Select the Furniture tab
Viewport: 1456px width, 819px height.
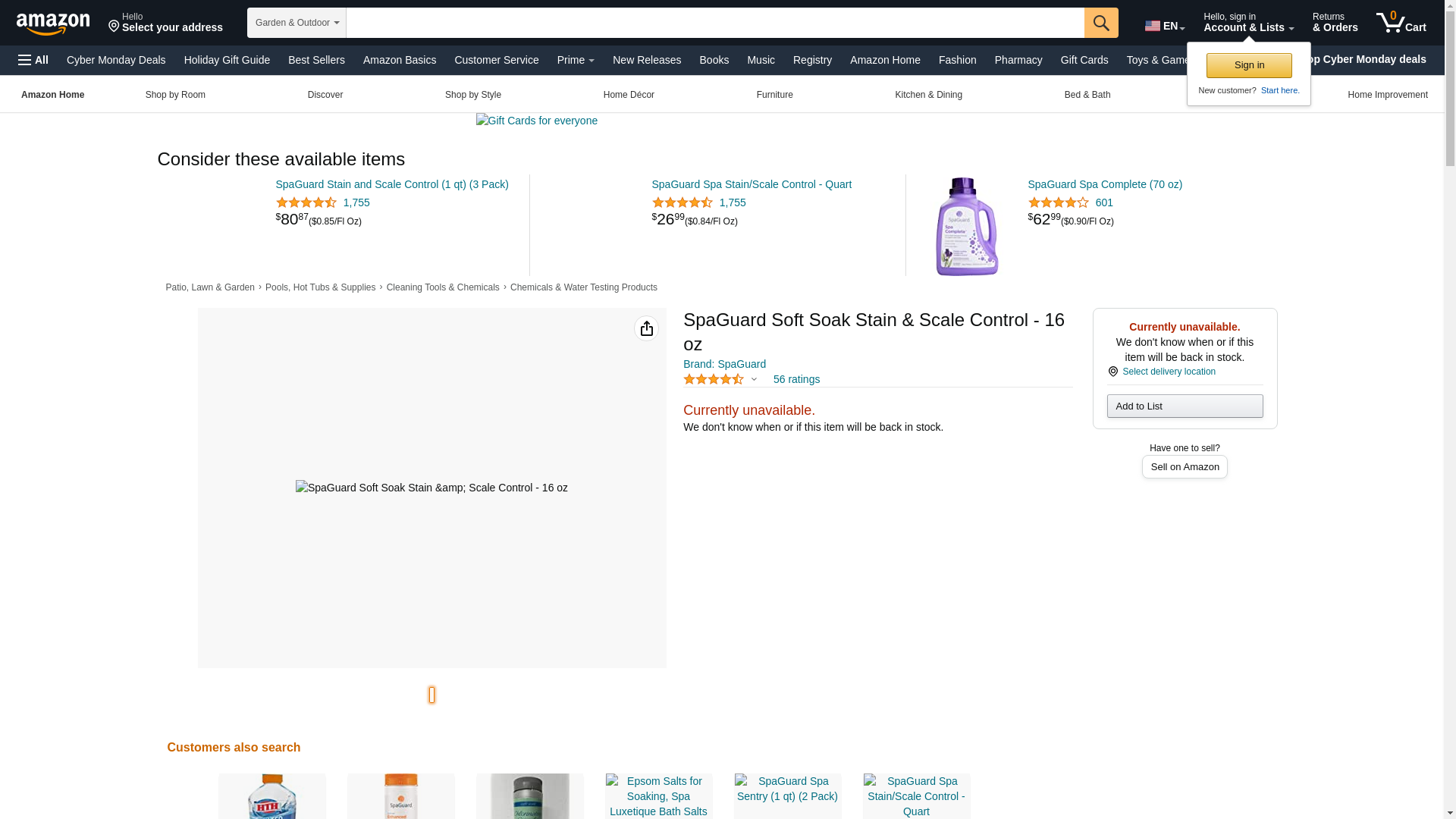(774, 95)
